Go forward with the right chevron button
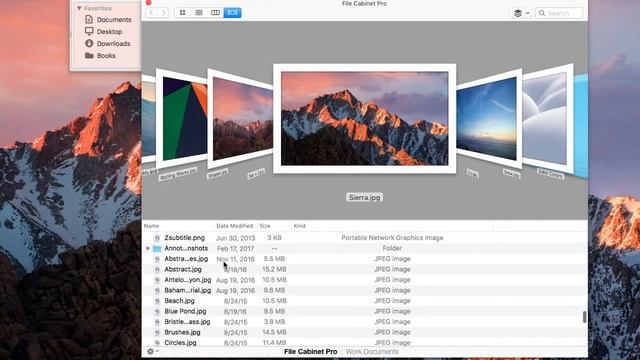The height and width of the screenshot is (360, 640). click(163, 13)
